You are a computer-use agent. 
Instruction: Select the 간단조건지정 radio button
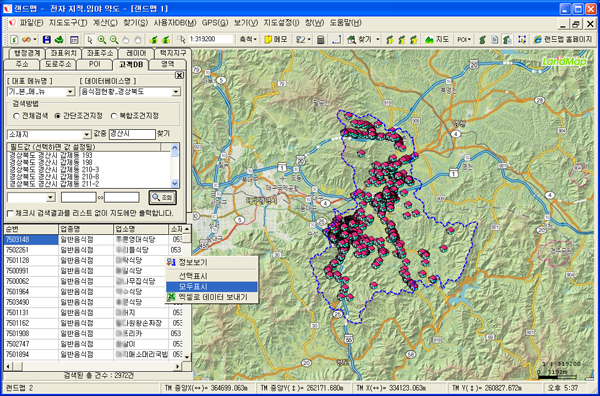click(58, 116)
